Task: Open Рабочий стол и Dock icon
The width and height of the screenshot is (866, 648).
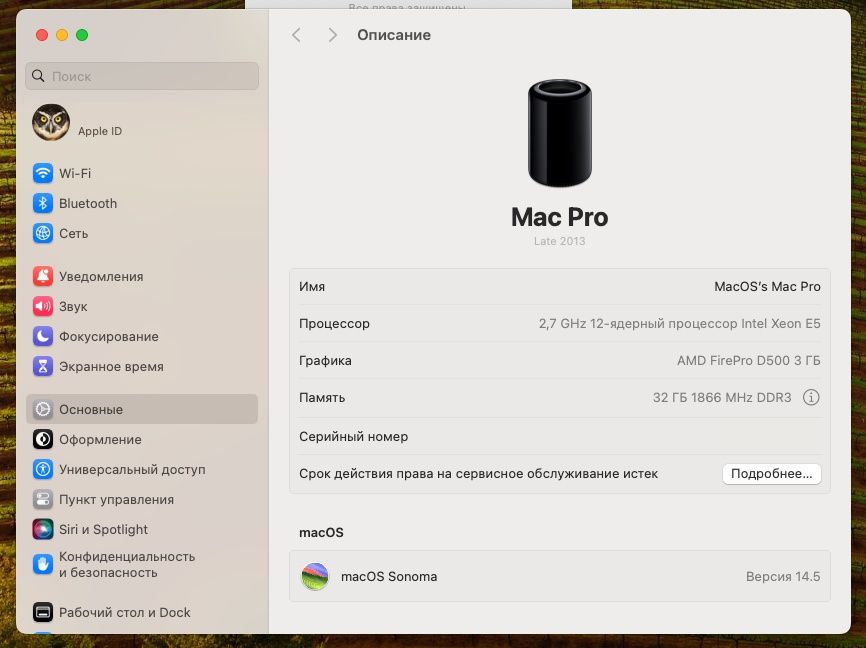Action: (43, 612)
